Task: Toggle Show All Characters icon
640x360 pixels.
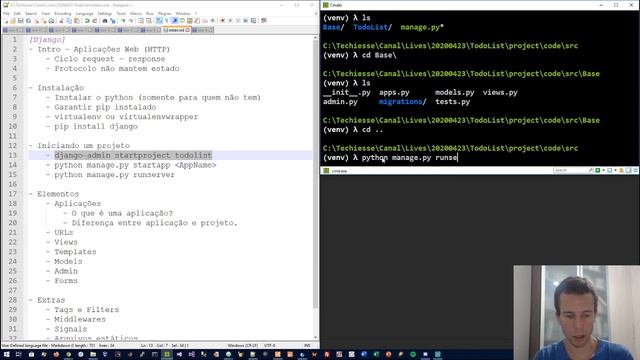Action: pos(167,20)
